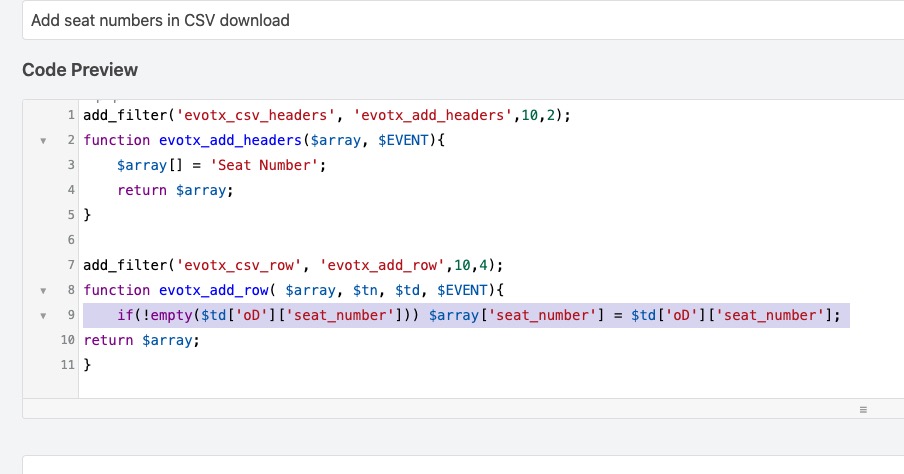Click line 1 add_filter evotx_csv_headers code
Screen dimensions: 904x474
pyautogui.click(x=327, y=115)
